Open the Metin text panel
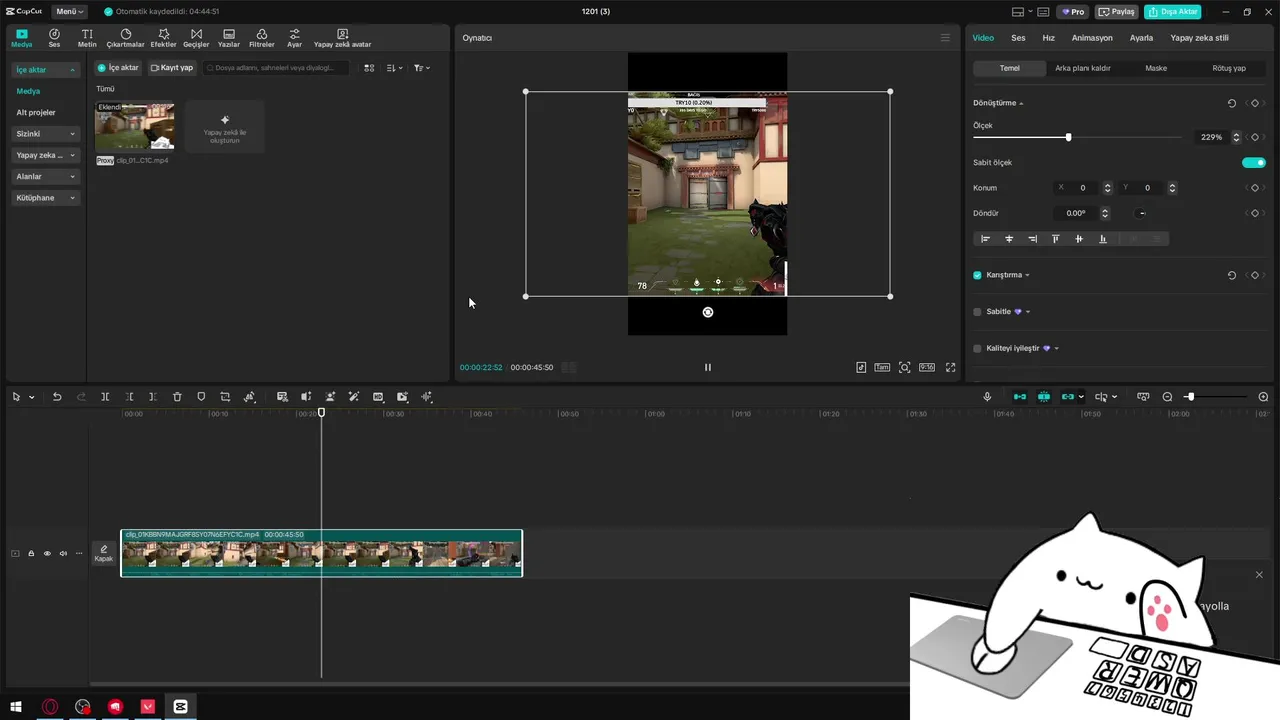This screenshot has height=720, width=1280. point(87,38)
